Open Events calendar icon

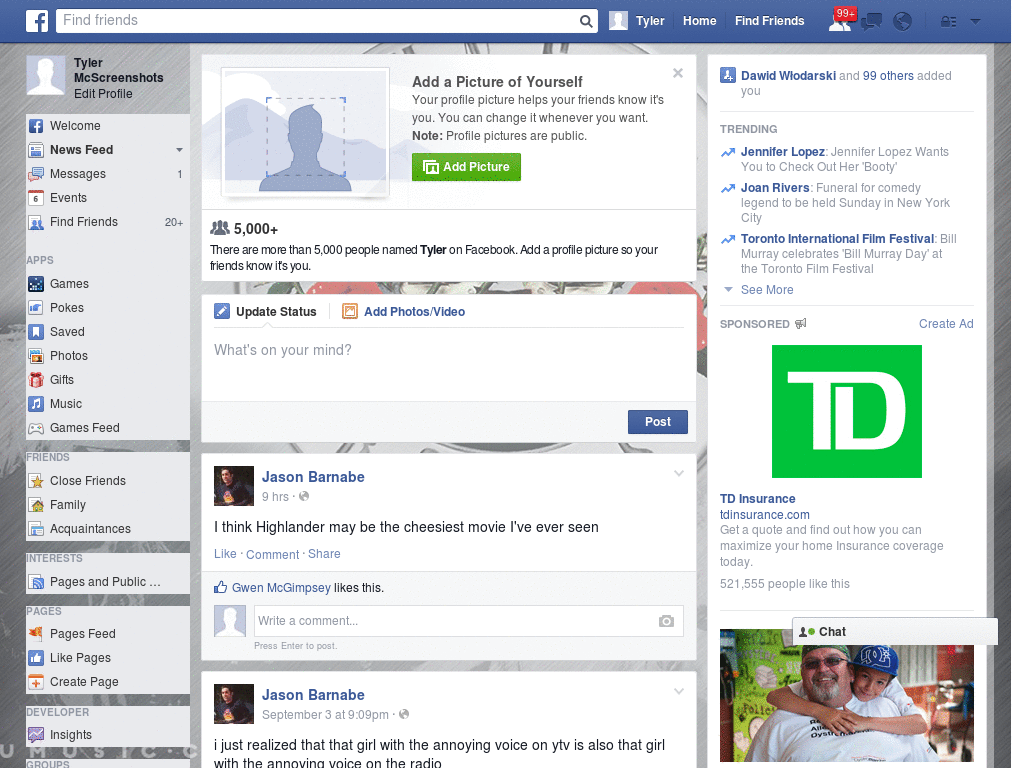point(36,198)
